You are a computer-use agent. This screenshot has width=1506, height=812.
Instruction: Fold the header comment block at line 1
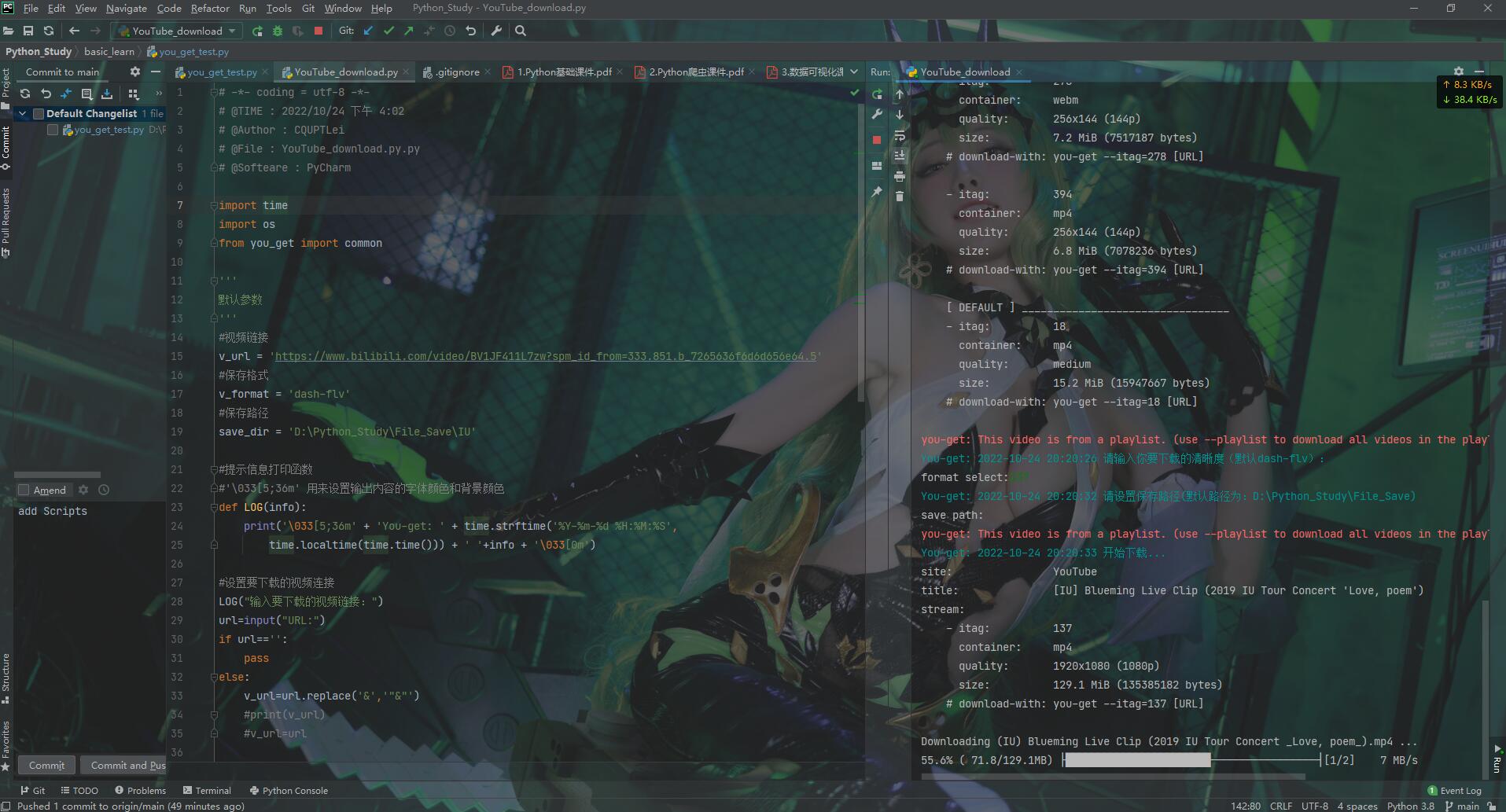point(214,92)
